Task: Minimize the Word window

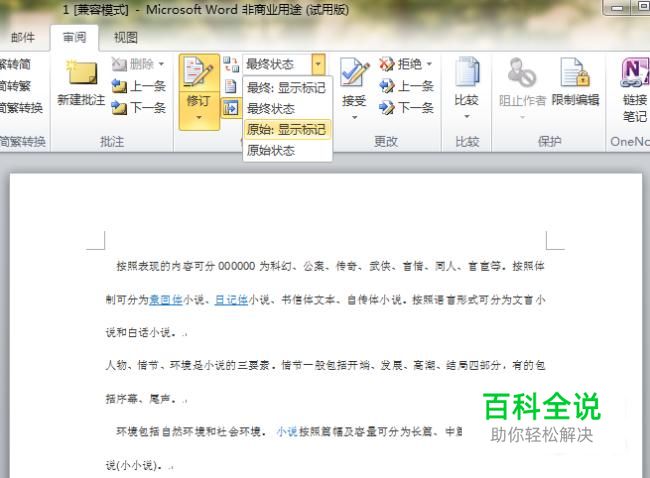Action: click(616, 8)
